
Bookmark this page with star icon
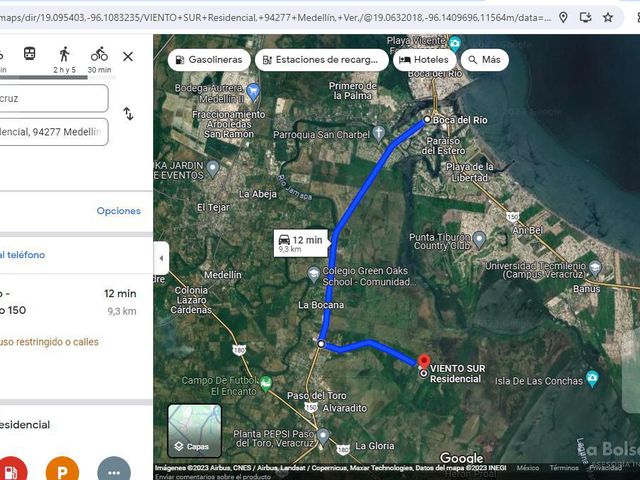point(608,17)
